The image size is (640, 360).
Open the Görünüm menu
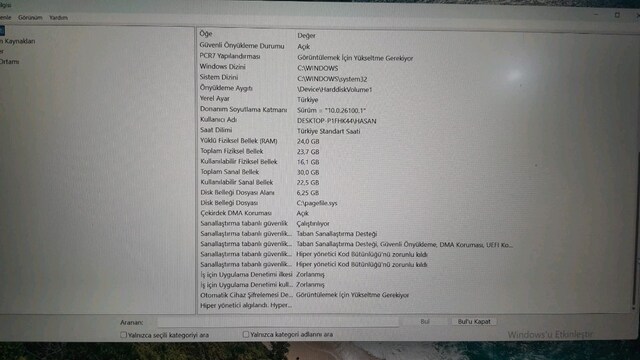point(30,18)
